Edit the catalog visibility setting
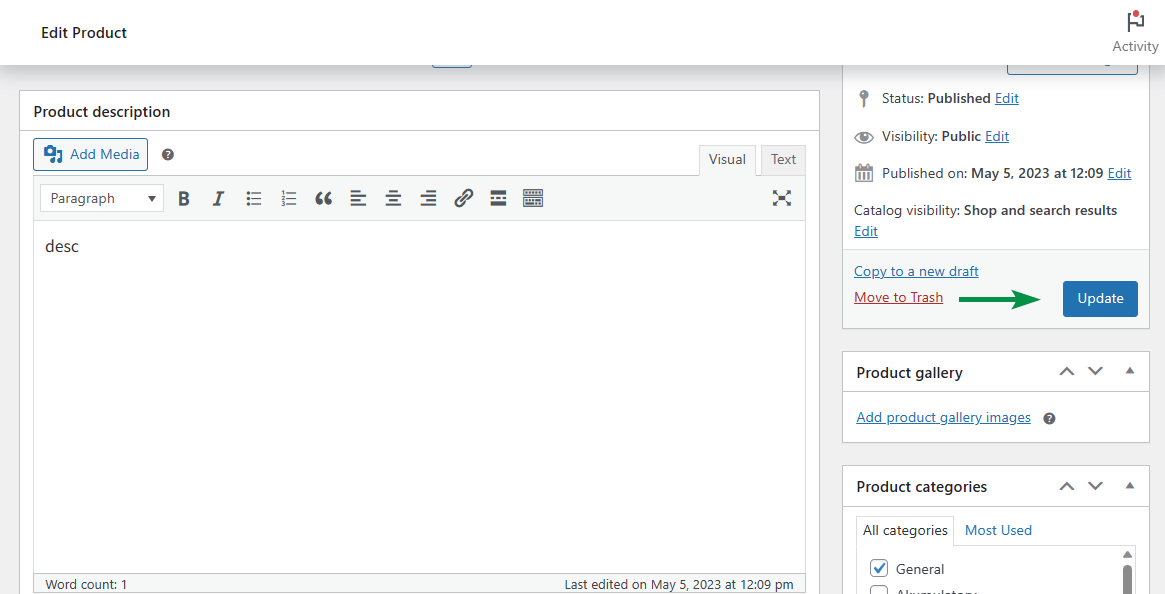 point(866,231)
